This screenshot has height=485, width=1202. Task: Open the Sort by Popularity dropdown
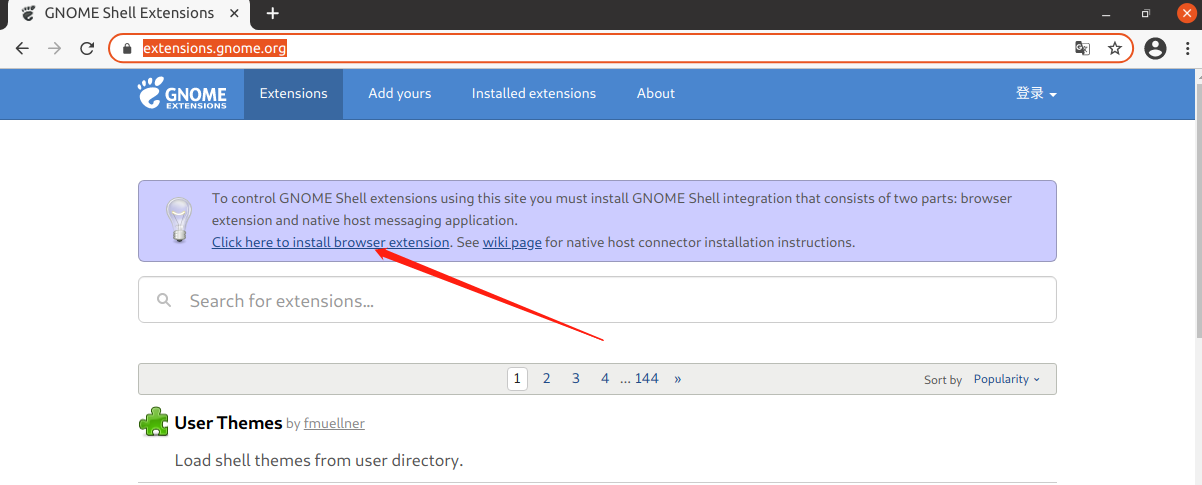coord(1007,379)
